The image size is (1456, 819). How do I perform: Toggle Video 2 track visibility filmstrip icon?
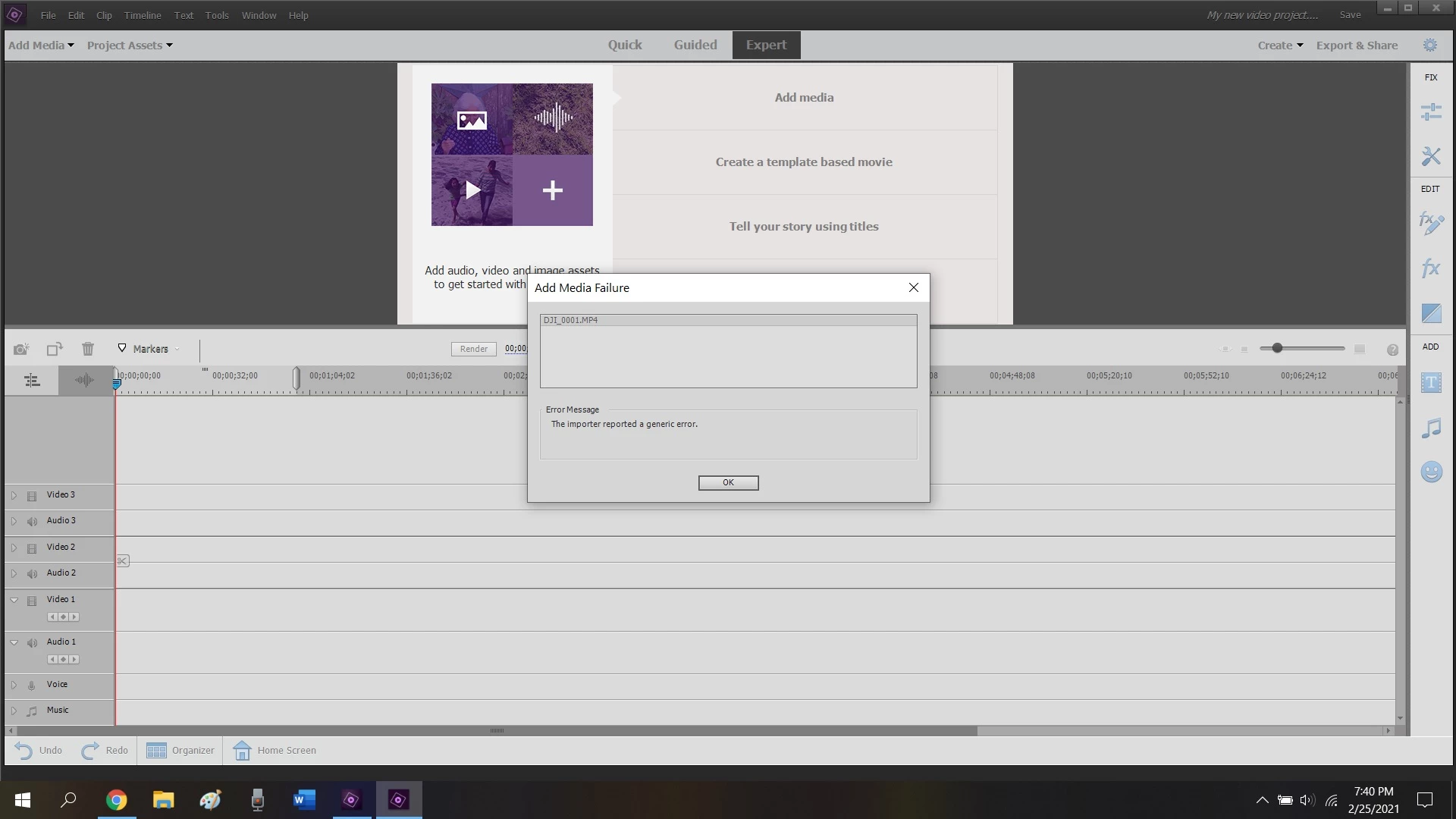32,548
